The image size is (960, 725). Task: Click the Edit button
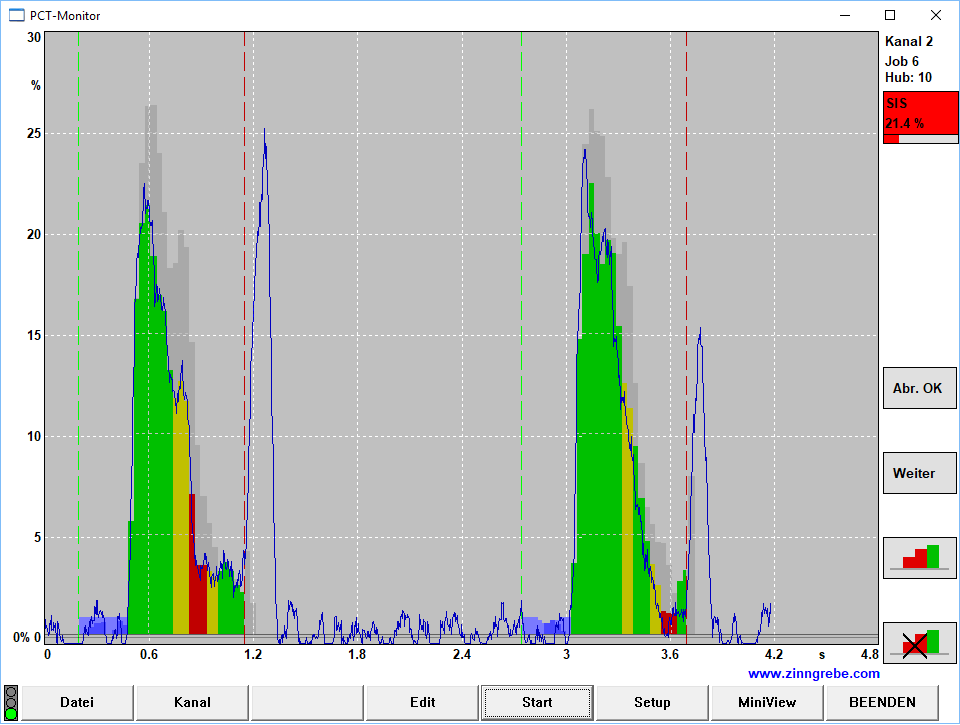(x=422, y=702)
